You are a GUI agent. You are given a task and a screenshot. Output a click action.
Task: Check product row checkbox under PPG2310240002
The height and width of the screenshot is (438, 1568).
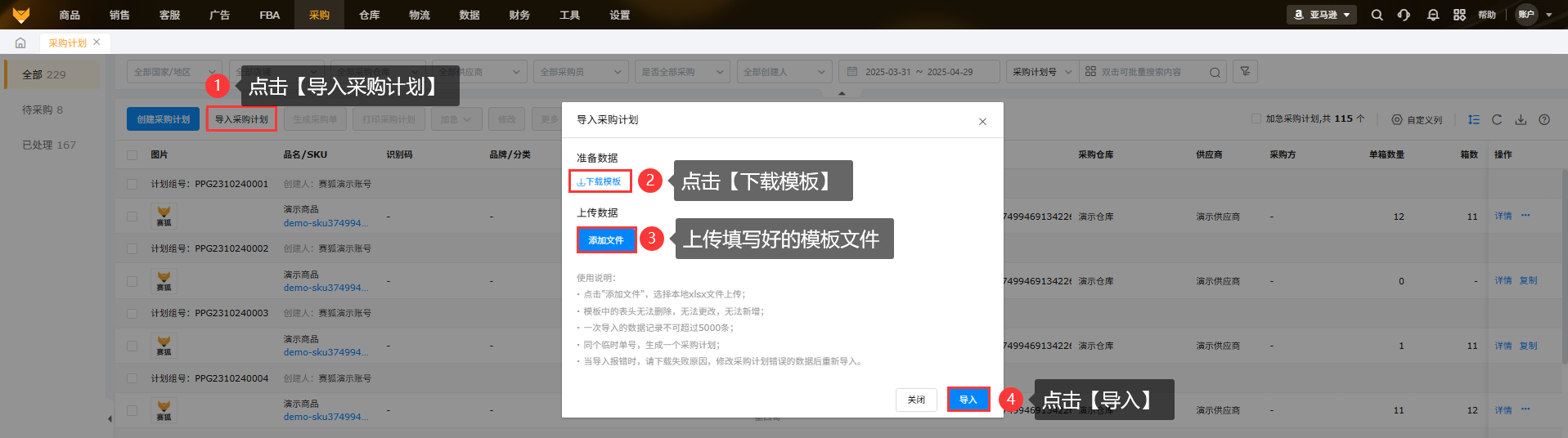click(x=132, y=281)
